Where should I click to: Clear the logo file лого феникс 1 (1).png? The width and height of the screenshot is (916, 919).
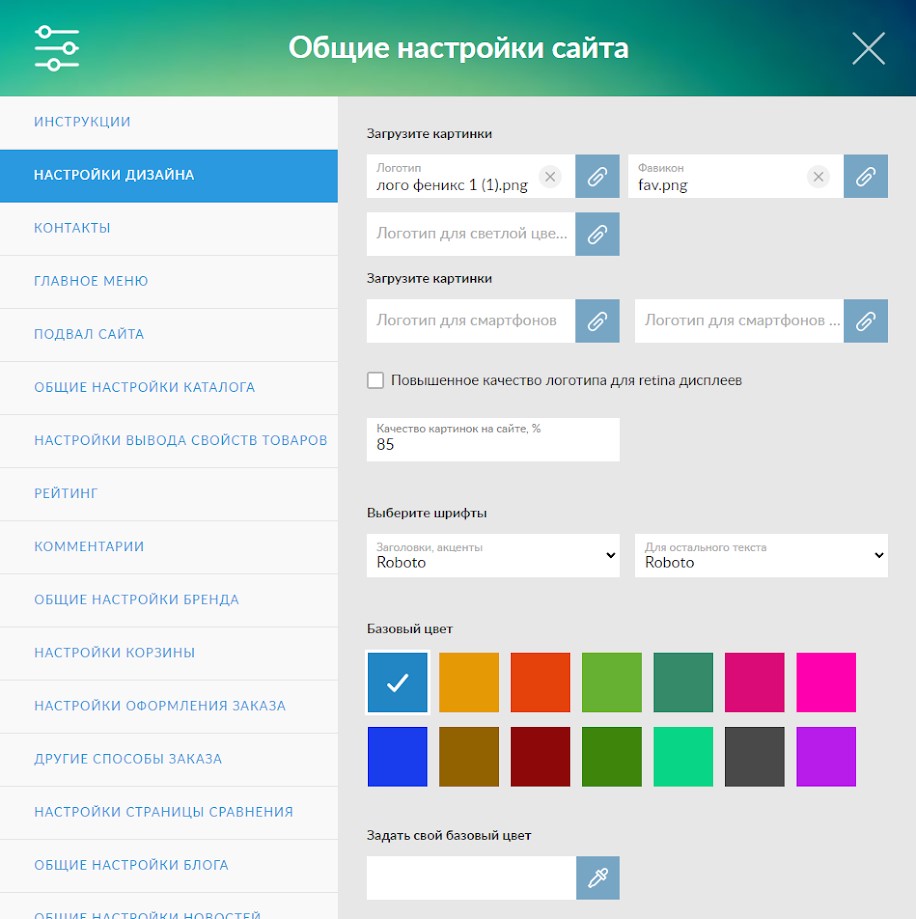coord(549,177)
